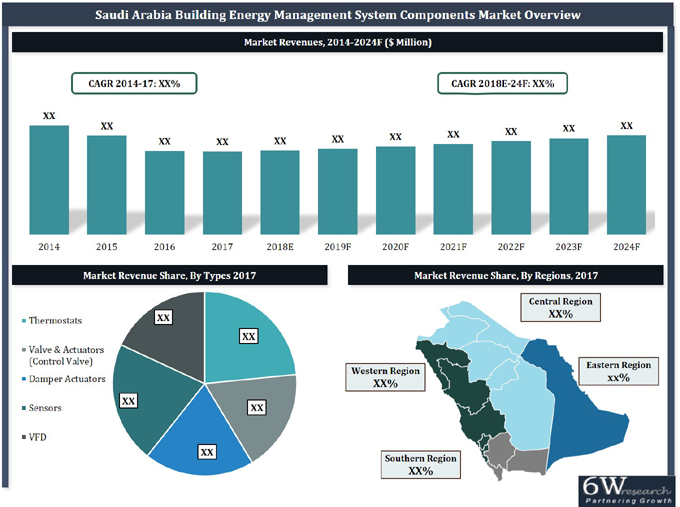Click the Saudi Arabia market overview title

click(x=337, y=15)
